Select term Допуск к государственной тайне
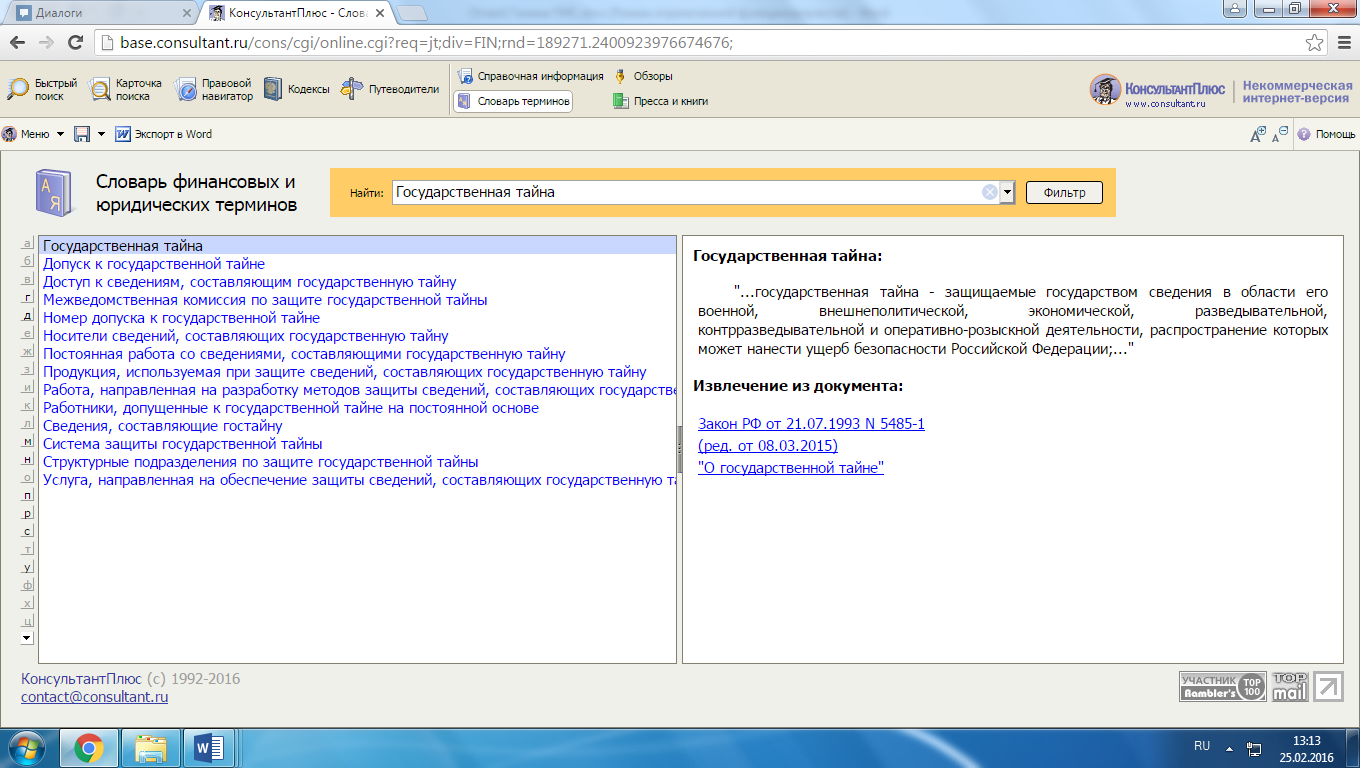The height and width of the screenshot is (768, 1360). pyautogui.click(x=154, y=264)
